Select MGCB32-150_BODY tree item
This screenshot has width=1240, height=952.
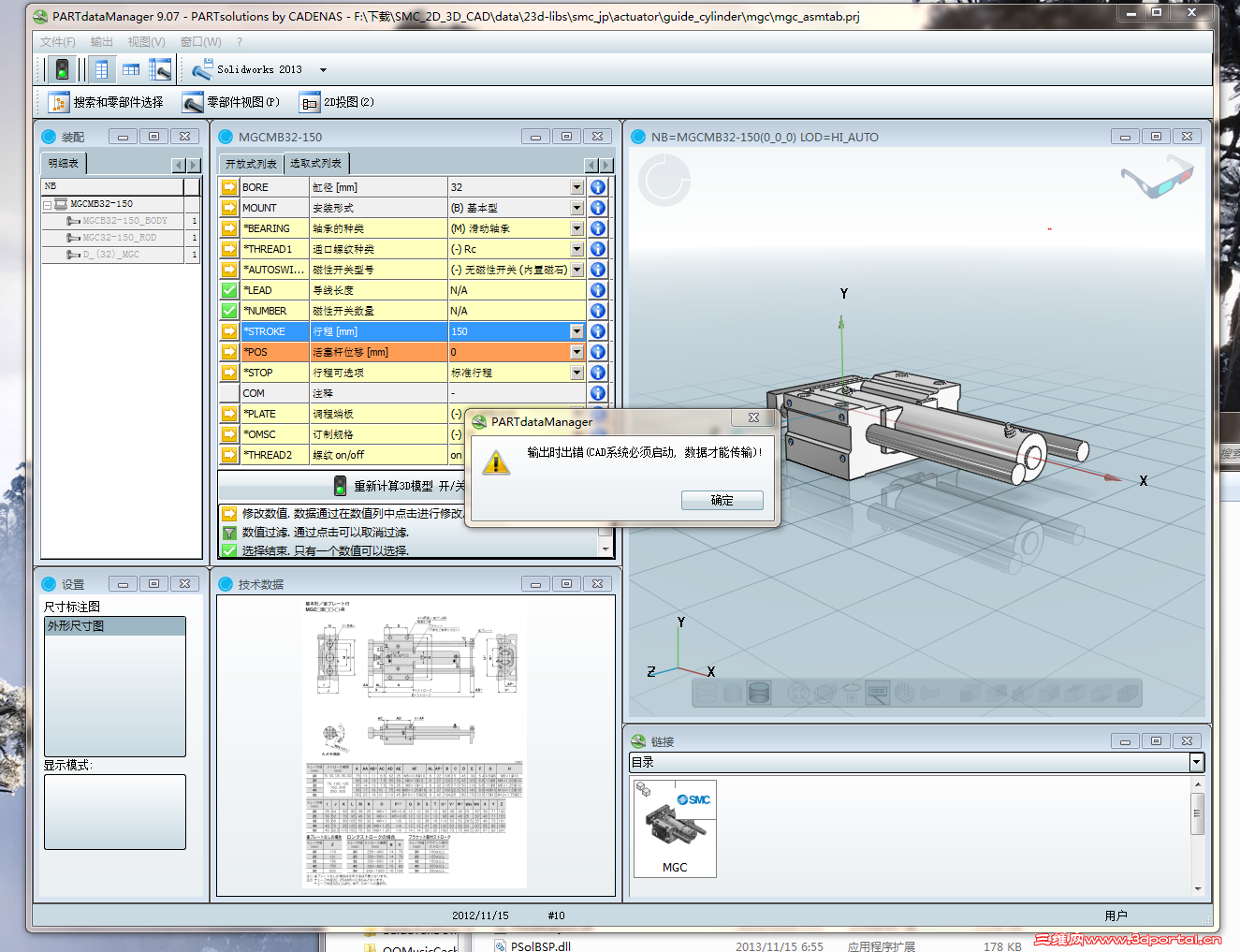coord(124,221)
